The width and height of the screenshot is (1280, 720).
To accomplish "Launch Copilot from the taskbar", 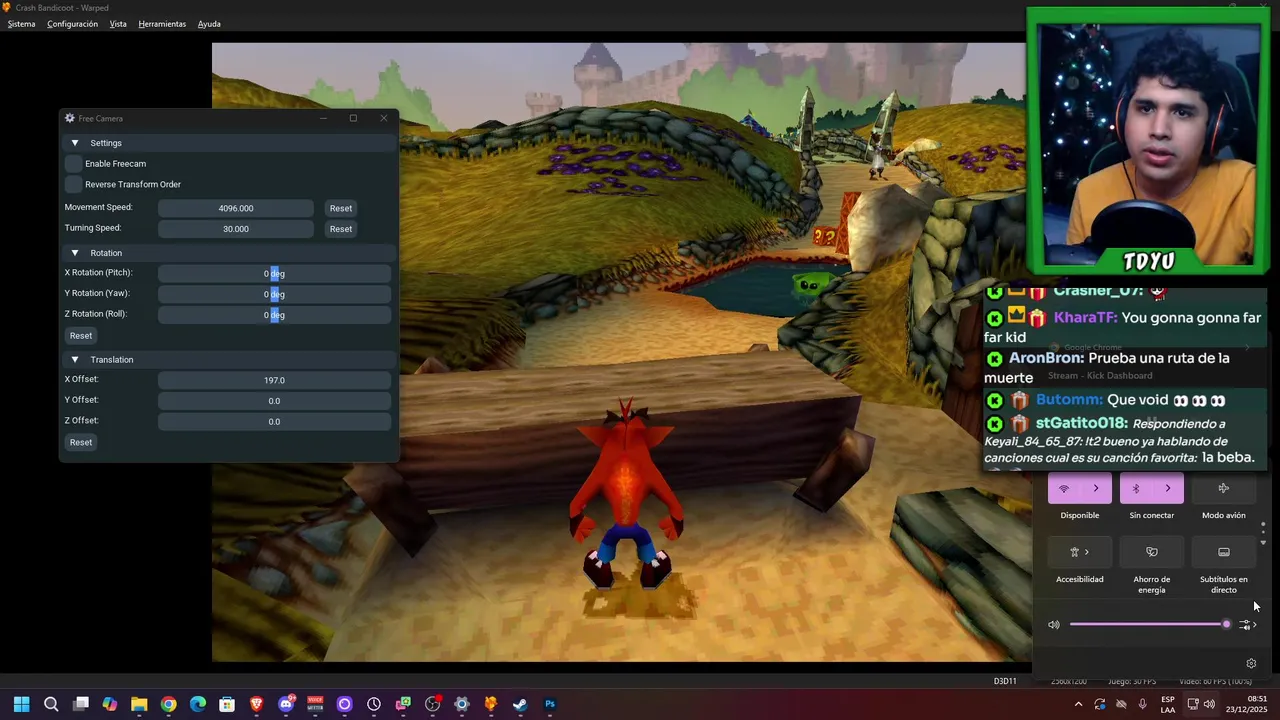I will 110,704.
